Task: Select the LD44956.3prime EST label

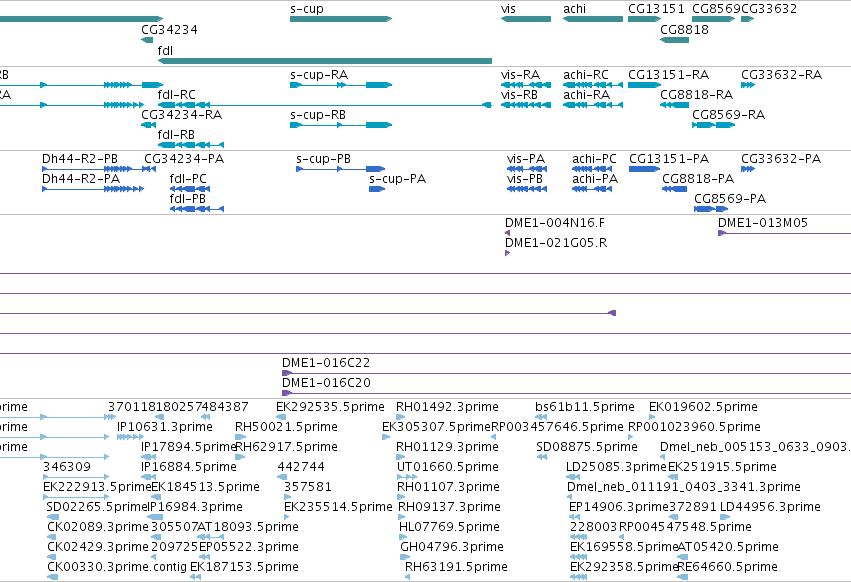Action: [x=770, y=507]
